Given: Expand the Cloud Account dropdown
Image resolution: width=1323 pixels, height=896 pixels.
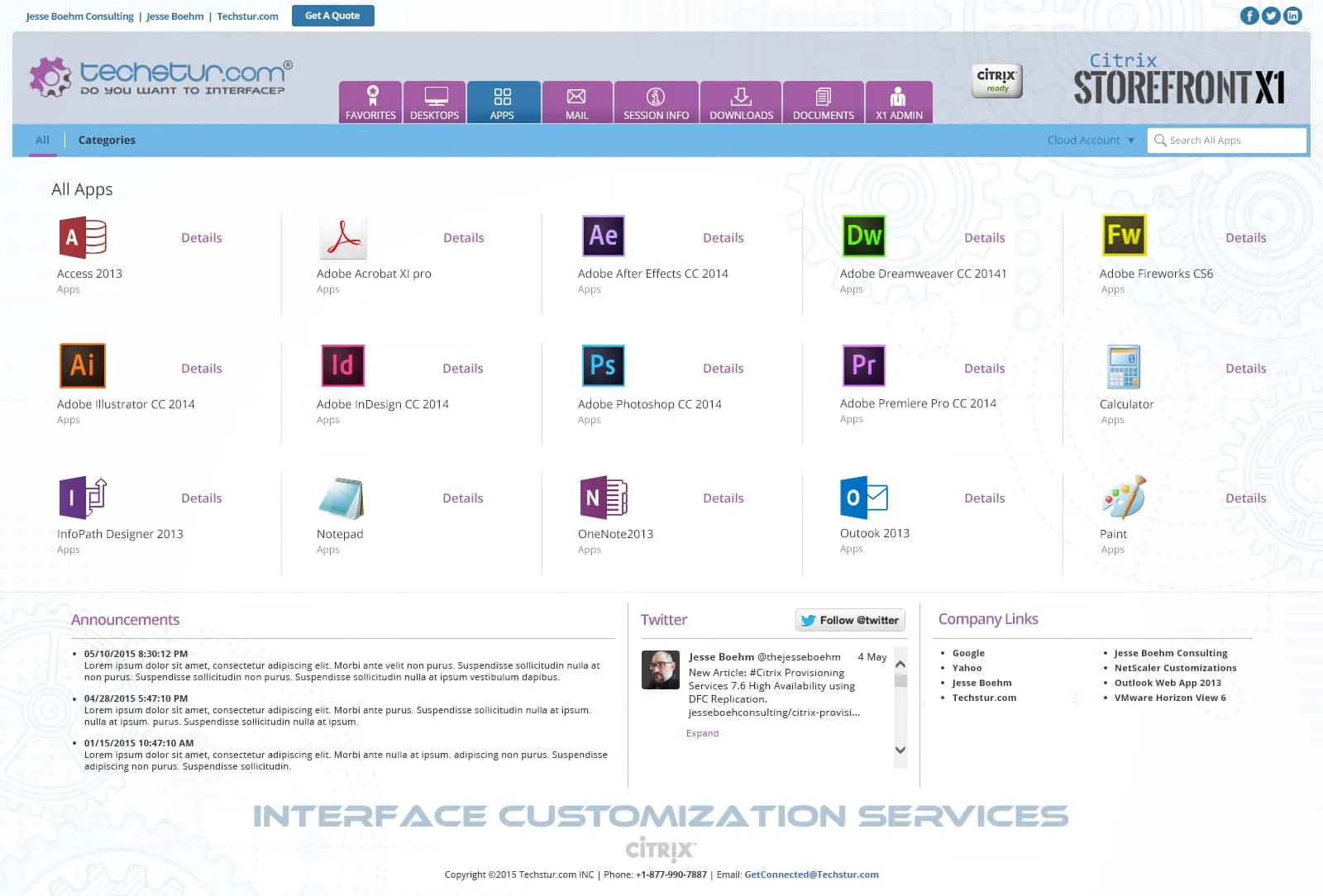Looking at the screenshot, I should pyautogui.click(x=1091, y=141).
